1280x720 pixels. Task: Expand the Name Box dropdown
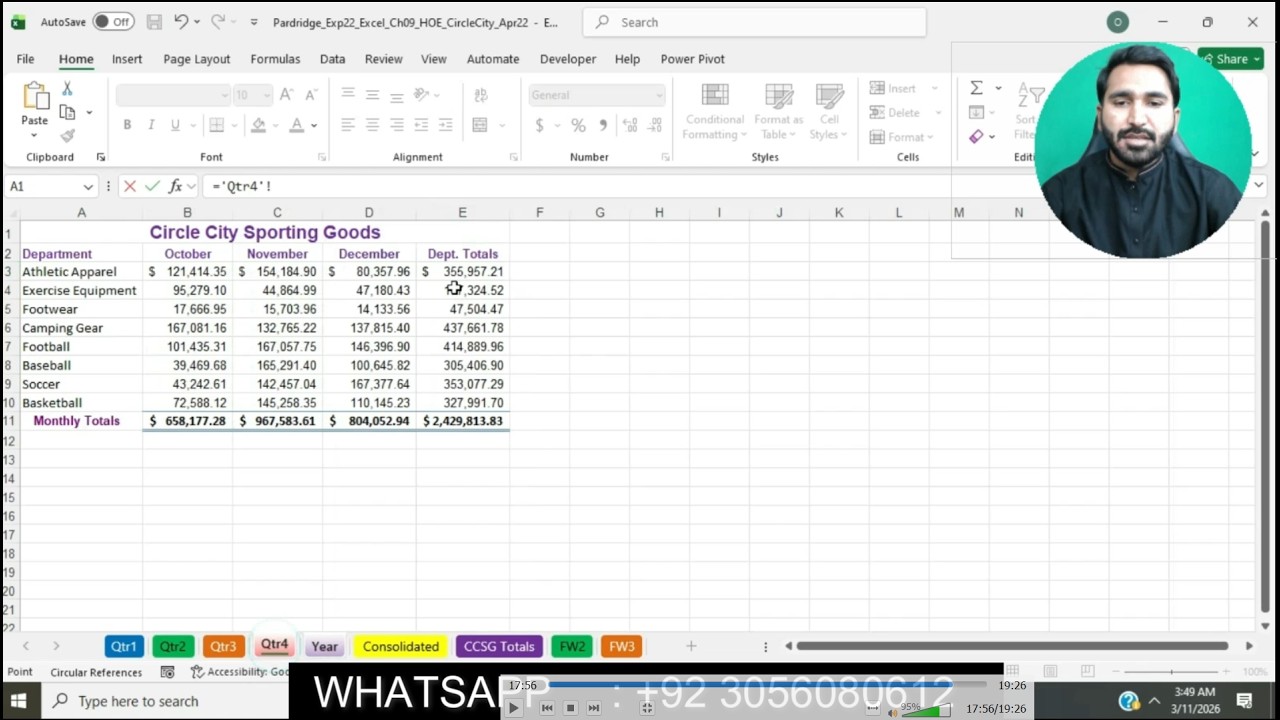point(88,186)
